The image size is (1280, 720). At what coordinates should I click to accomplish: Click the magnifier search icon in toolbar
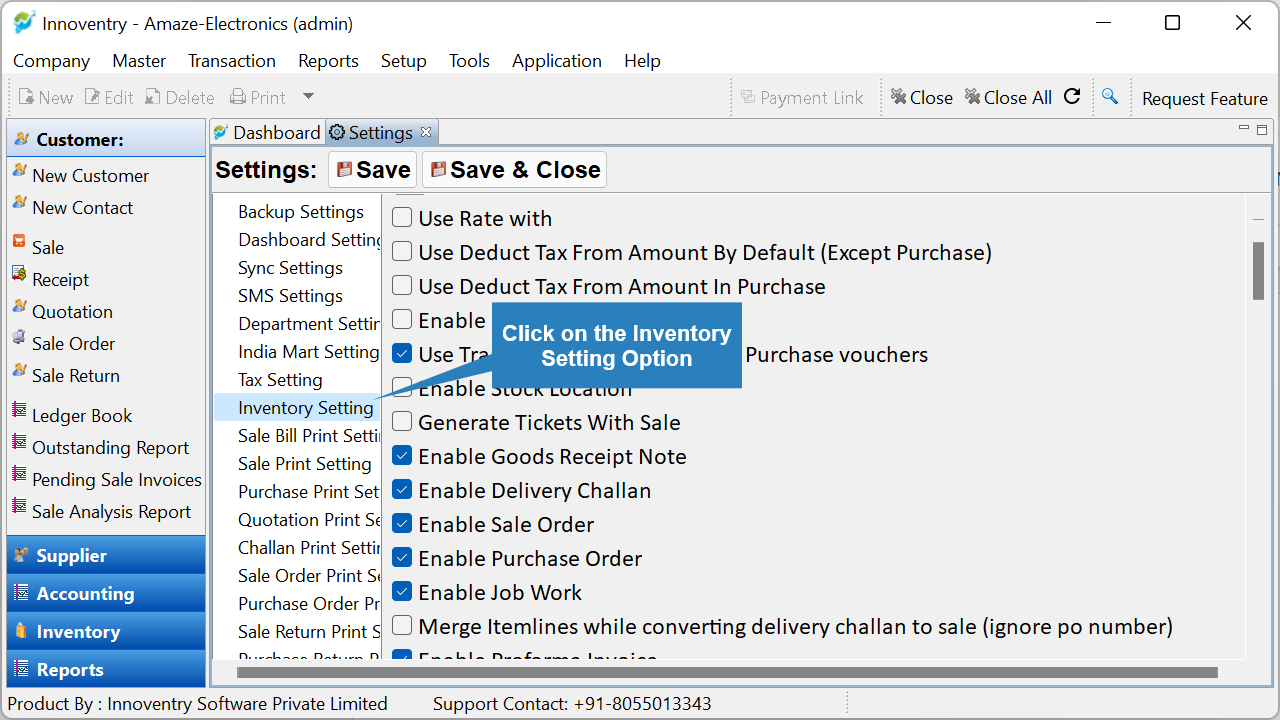point(1109,96)
